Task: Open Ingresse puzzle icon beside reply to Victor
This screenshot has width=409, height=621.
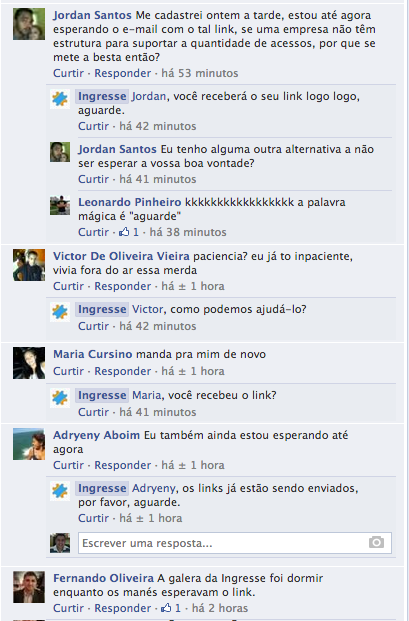Action: (x=60, y=312)
